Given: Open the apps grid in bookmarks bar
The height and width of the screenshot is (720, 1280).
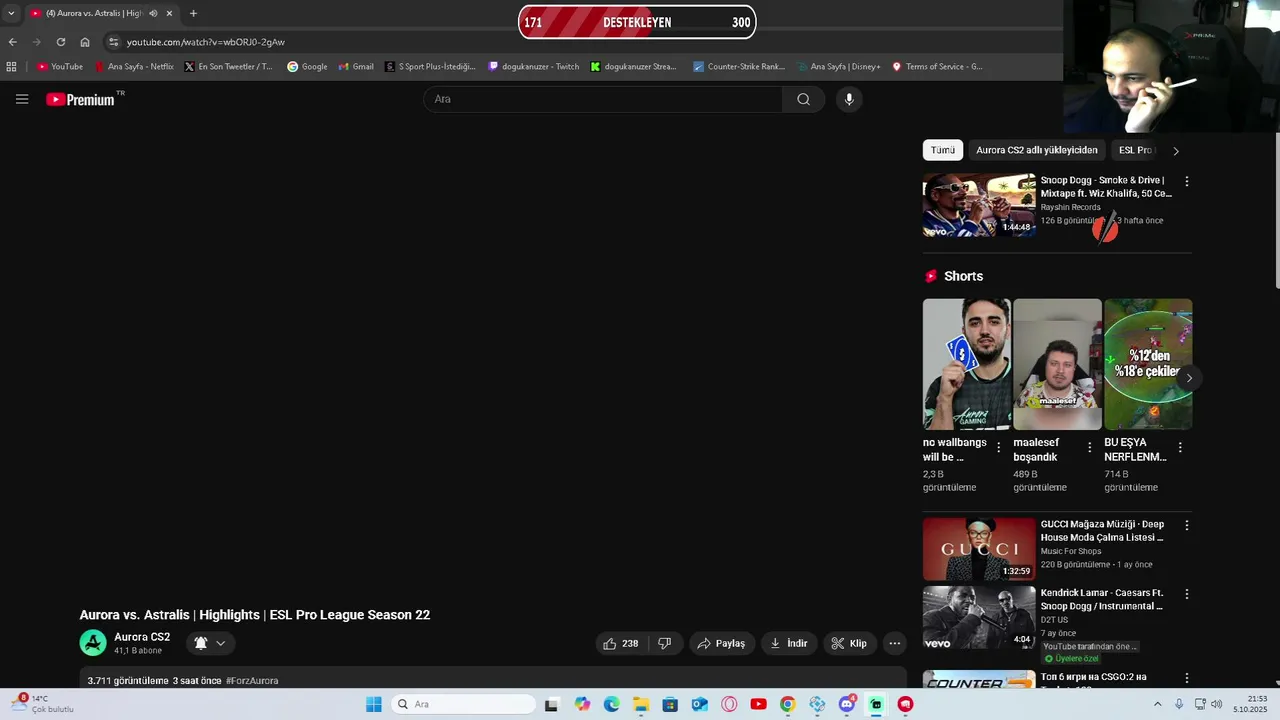Looking at the screenshot, I should pyautogui.click(x=12, y=67).
